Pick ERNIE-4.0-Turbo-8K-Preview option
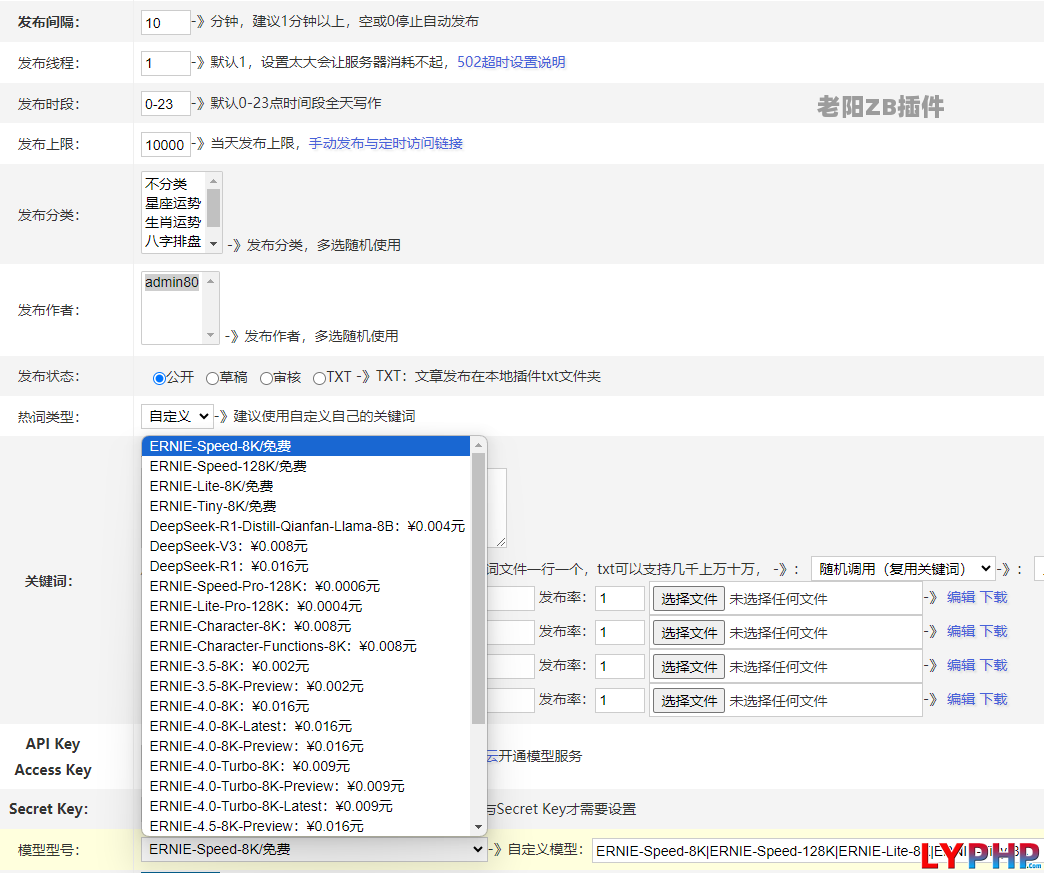 tap(306, 786)
